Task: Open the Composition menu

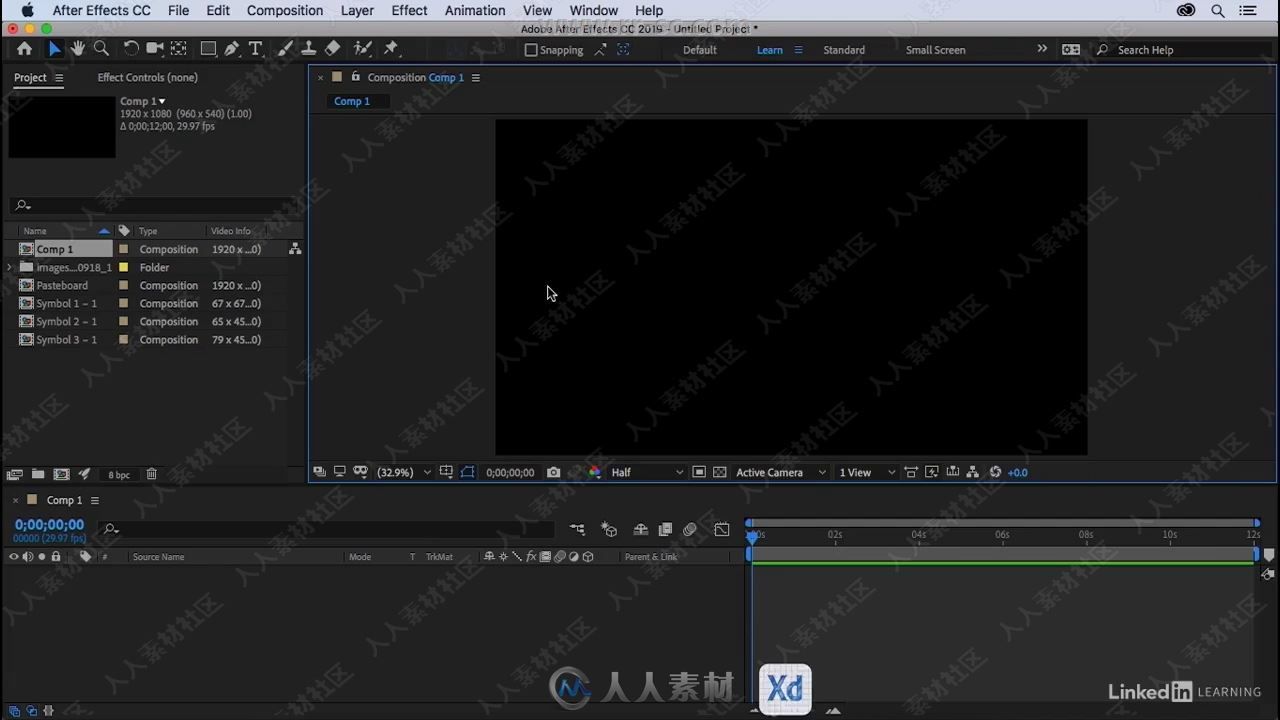Action: [x=285, y=10]
